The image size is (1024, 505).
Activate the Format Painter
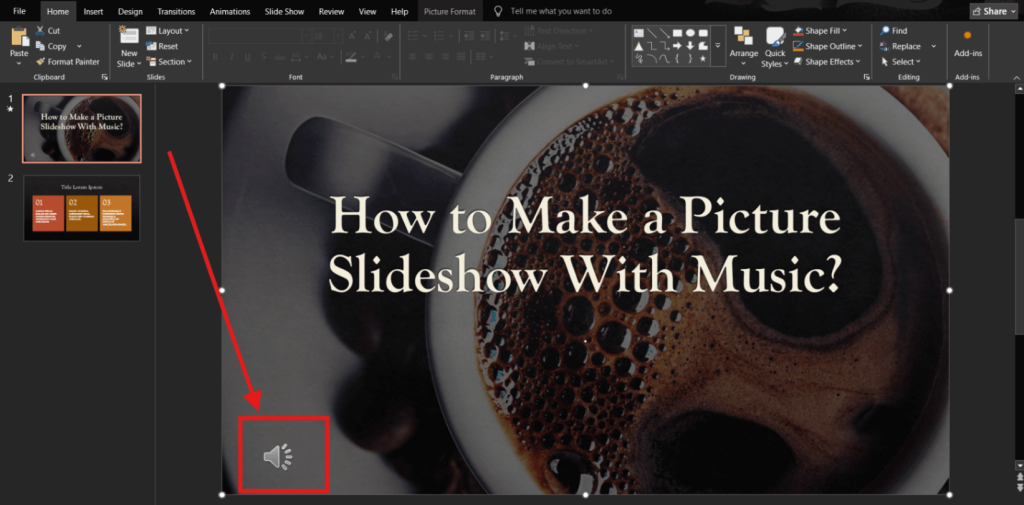point(67,62)
